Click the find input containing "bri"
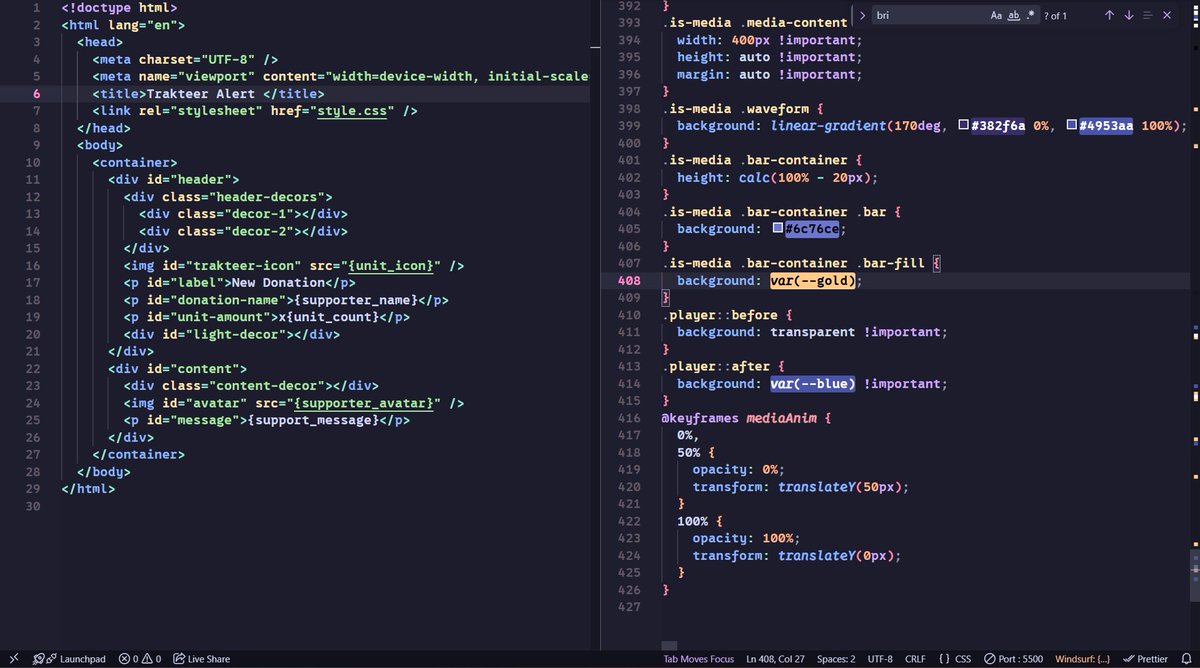Image resolution: width=1200 pixels, height=668 pixels. point(930,16)
